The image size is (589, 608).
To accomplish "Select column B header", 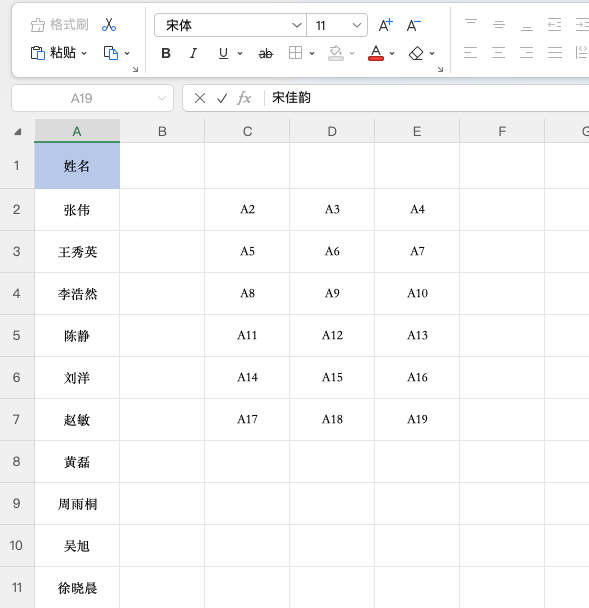I will (x=162, y=131).
